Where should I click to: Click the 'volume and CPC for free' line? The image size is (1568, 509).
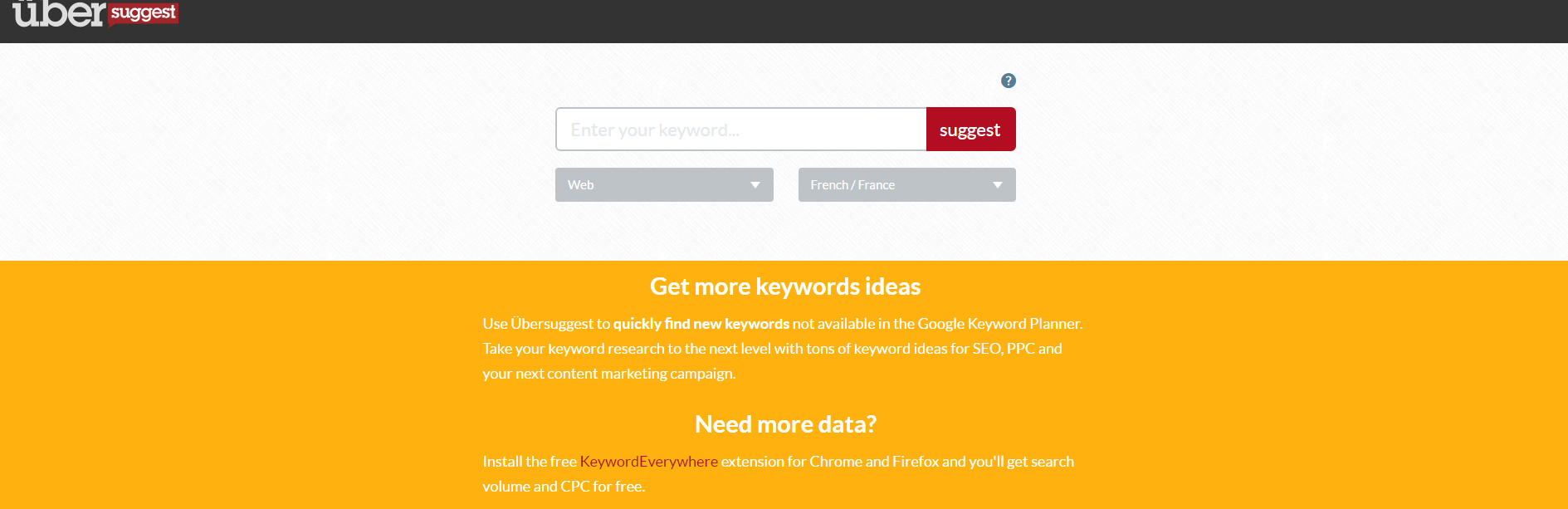[x=563, y=487]
